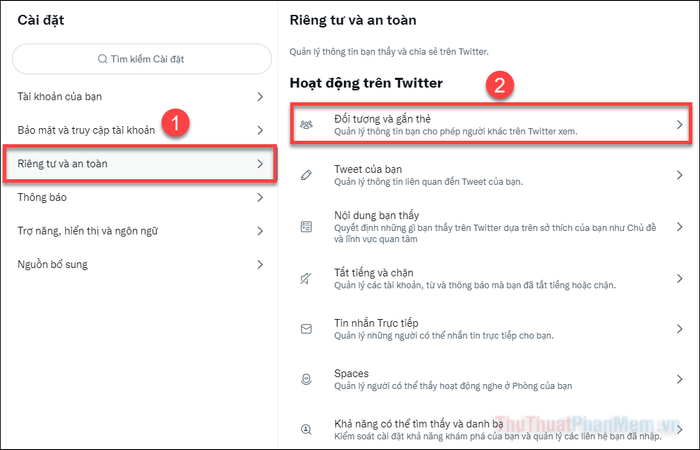Click the Nội dung bạn thấy list icon
Screen dimensions: 700x450
coord(306,227)
